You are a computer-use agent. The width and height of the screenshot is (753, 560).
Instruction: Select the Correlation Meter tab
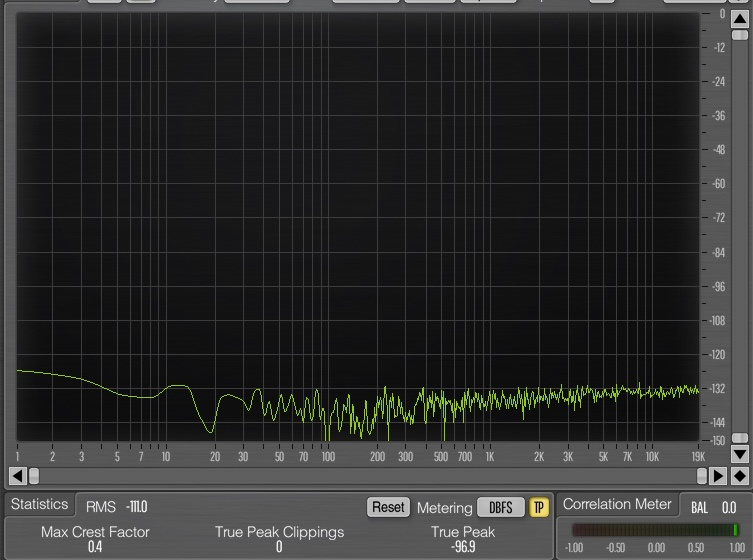[x=617, y=505]
